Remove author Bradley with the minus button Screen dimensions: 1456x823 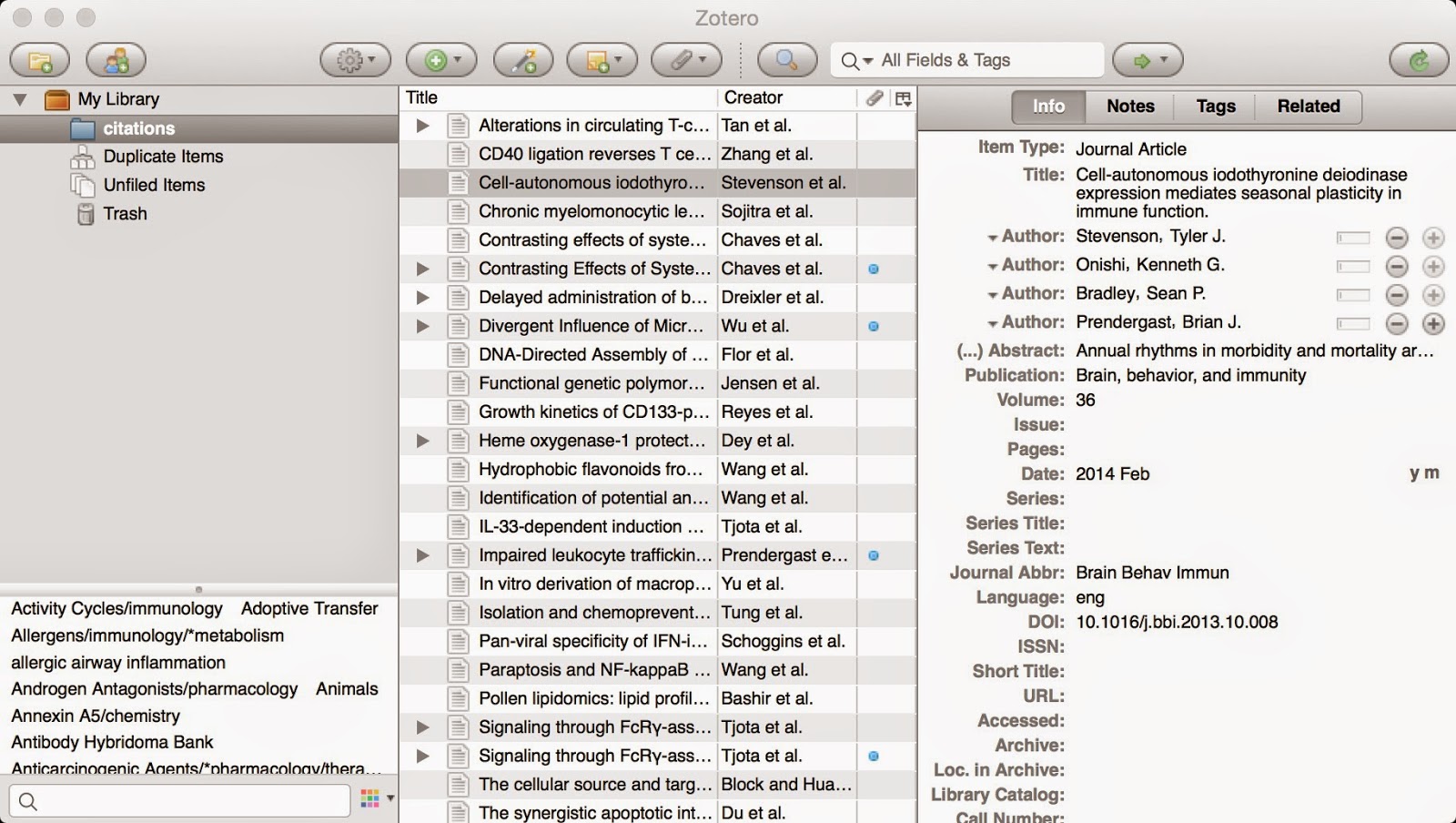point(1397,295)
